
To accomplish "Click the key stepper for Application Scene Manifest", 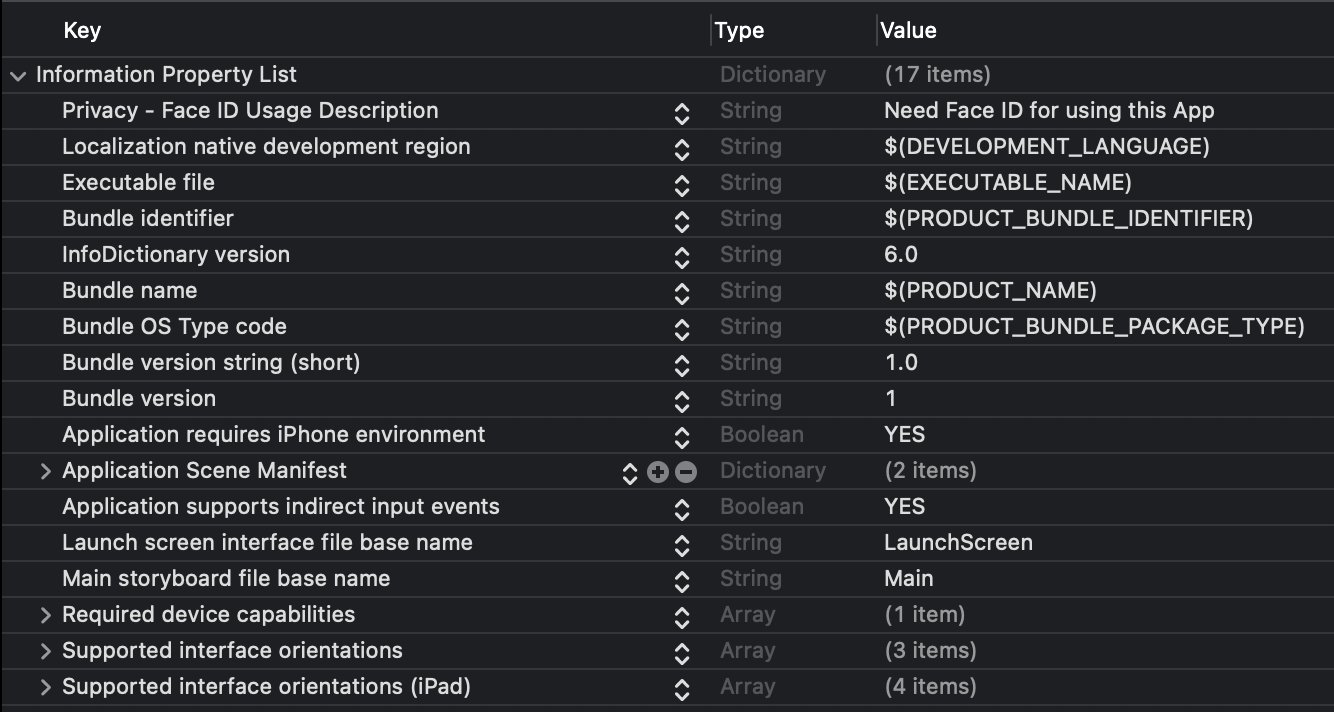I will pos(629,472).
